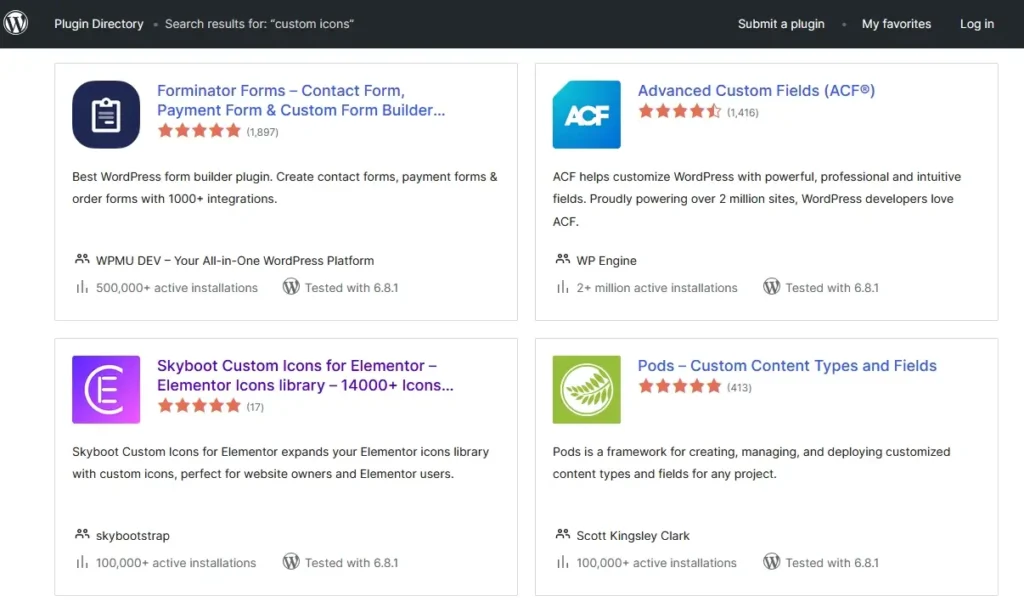This screenshot has width=1024, height=607.
Task: Open the Plugin Directory link
Action: click(99, 24)
